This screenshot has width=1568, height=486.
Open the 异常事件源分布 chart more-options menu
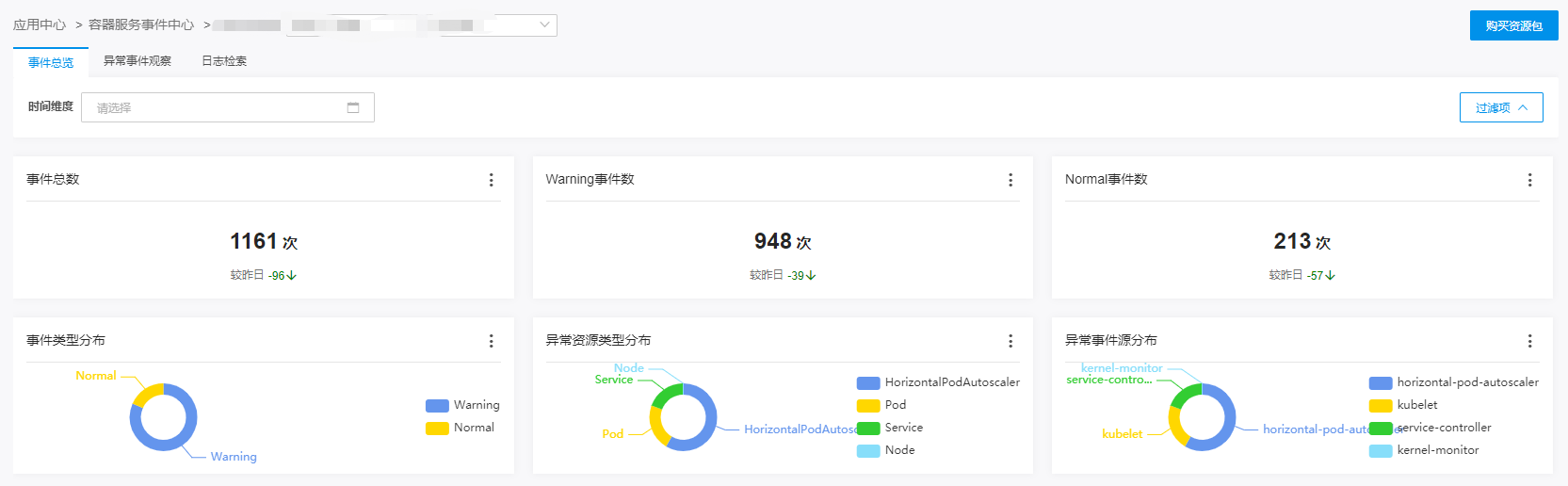[x=1528, y=341]
